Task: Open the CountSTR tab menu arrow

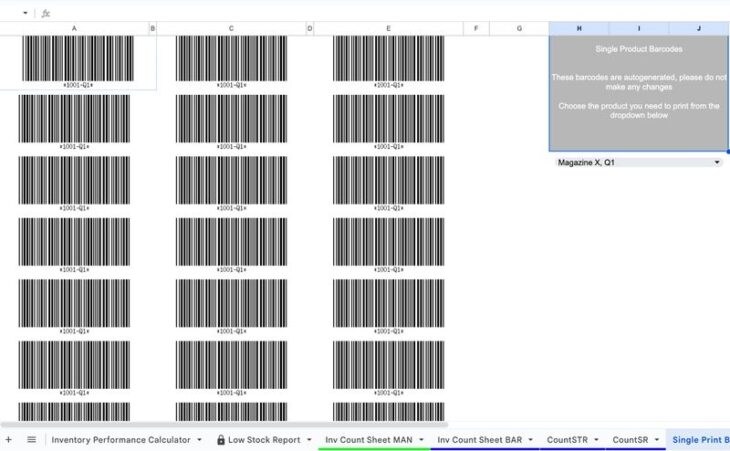Action: [597, 440]
